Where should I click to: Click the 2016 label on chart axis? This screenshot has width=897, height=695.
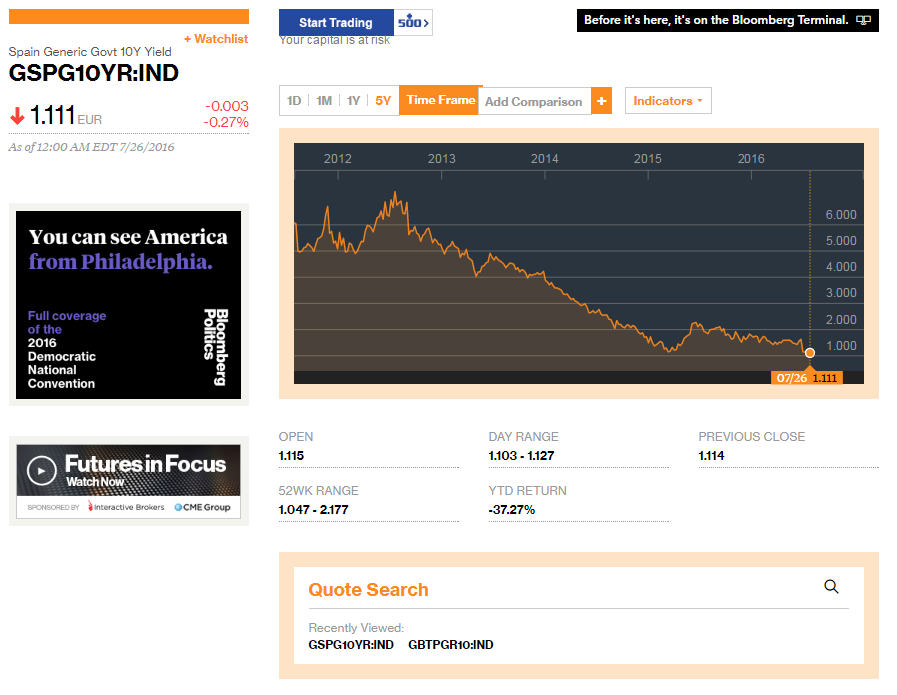(751, 158)
